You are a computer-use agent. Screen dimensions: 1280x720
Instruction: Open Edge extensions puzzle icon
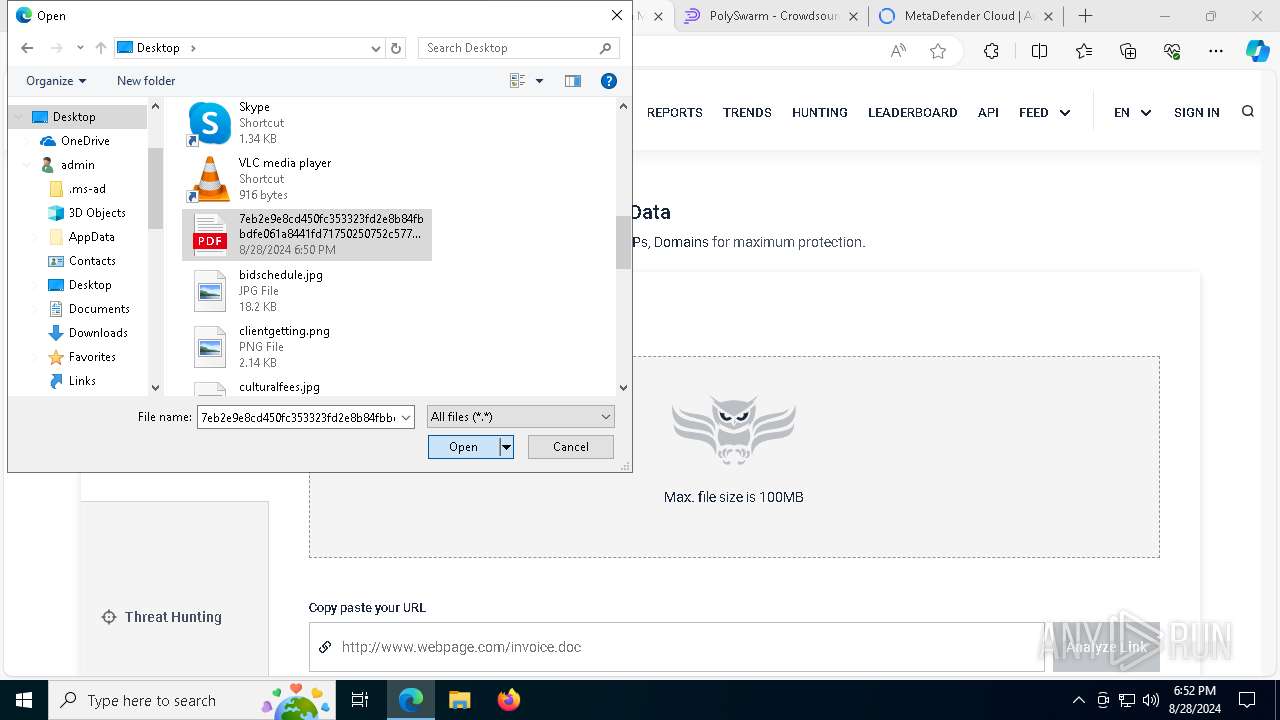(x=991, y=52)
